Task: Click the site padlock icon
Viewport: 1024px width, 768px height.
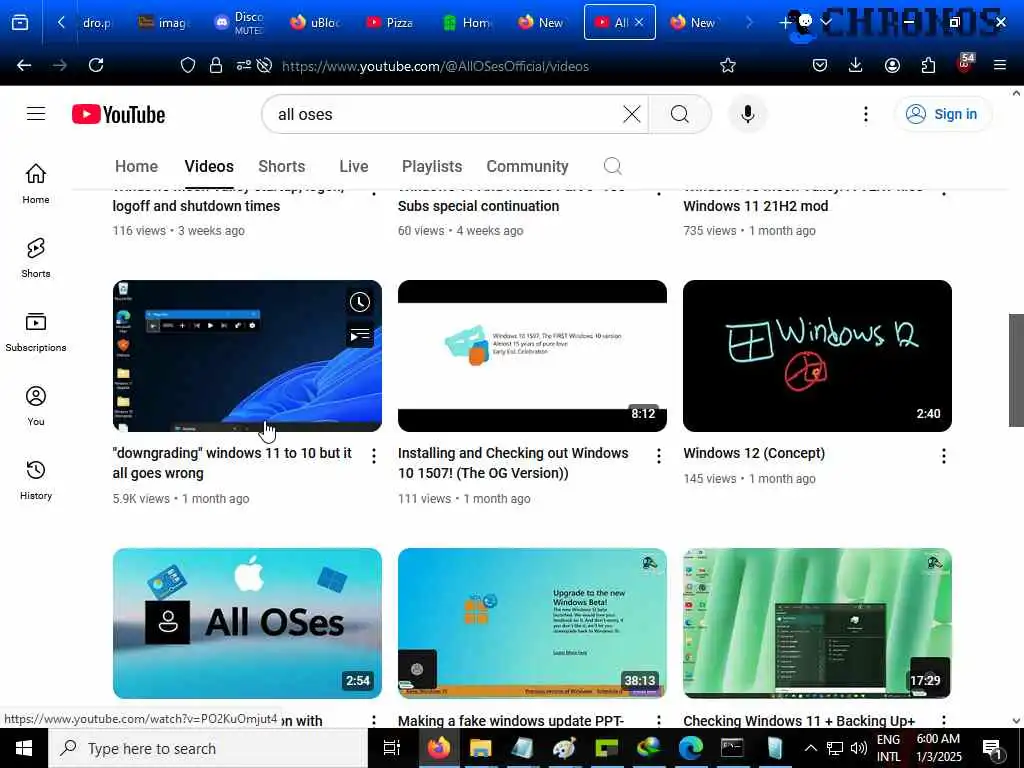Action: pos(216,65)
